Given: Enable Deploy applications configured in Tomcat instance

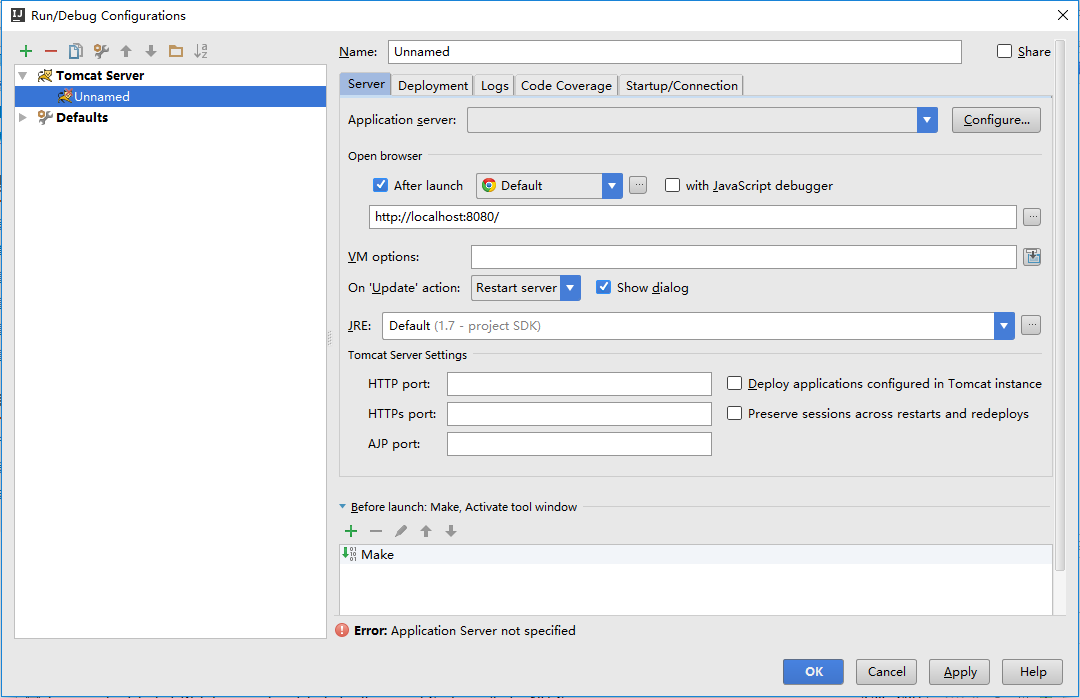Looking at the screenshot, I should point(734,383).
